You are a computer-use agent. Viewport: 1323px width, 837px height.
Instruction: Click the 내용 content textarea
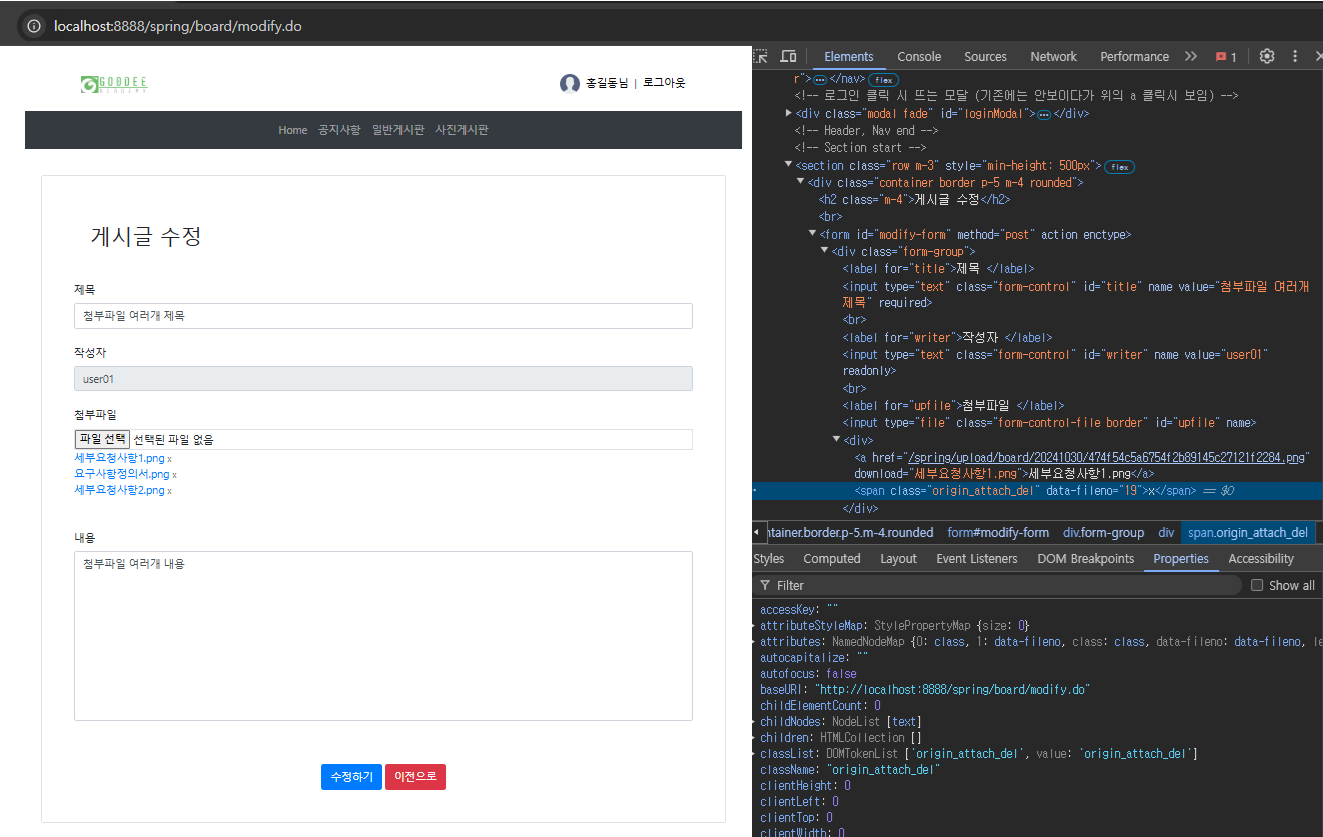tap(383, 636)
